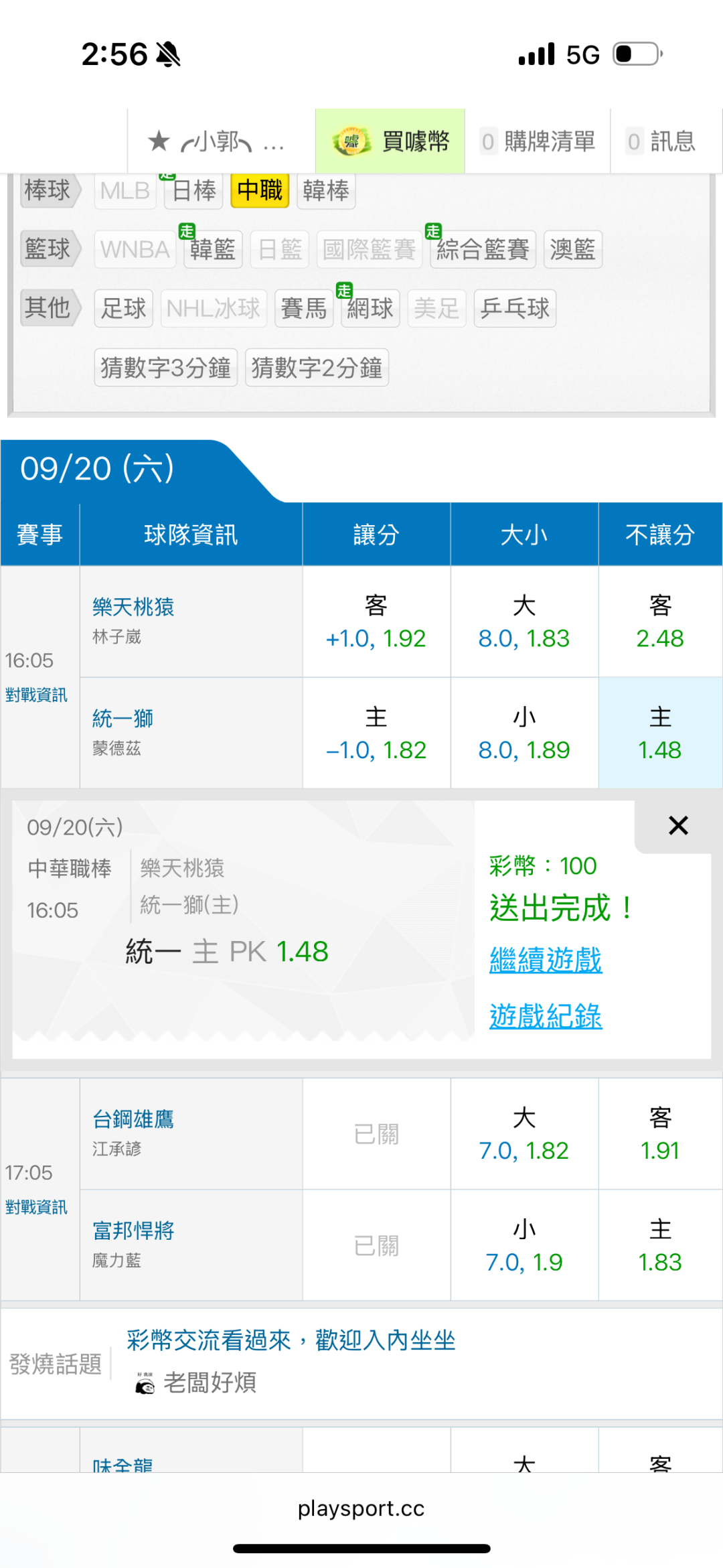Select the MLB league tab

click(x=125, y=190)
